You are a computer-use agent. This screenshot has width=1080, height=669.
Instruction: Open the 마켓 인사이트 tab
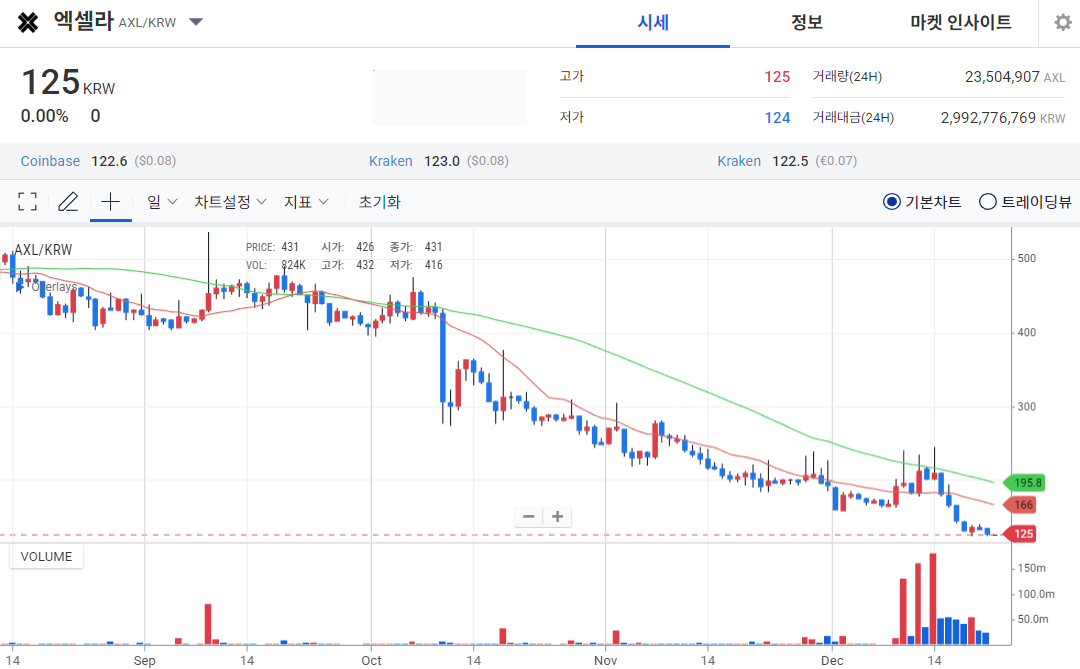coord(961,22)
